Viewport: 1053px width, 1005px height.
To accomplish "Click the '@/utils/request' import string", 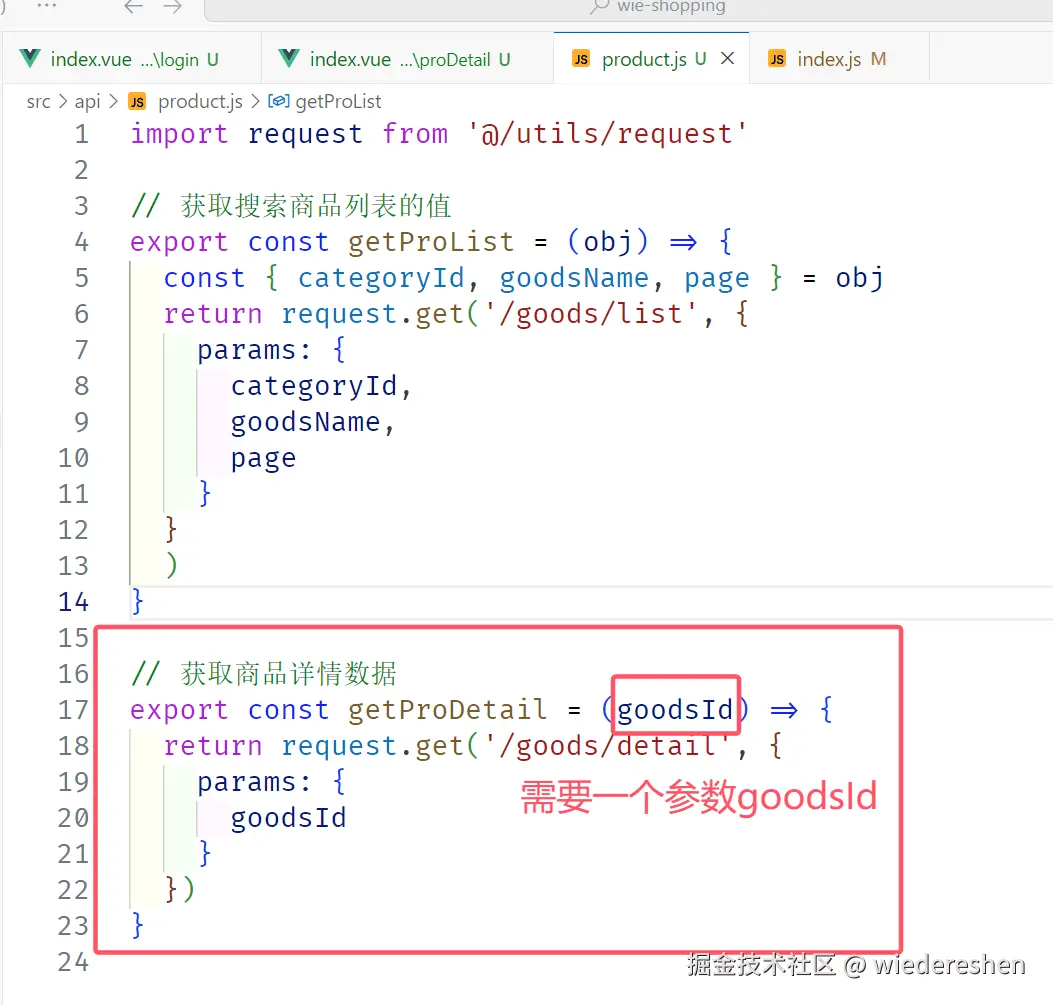I will (608, 134).
